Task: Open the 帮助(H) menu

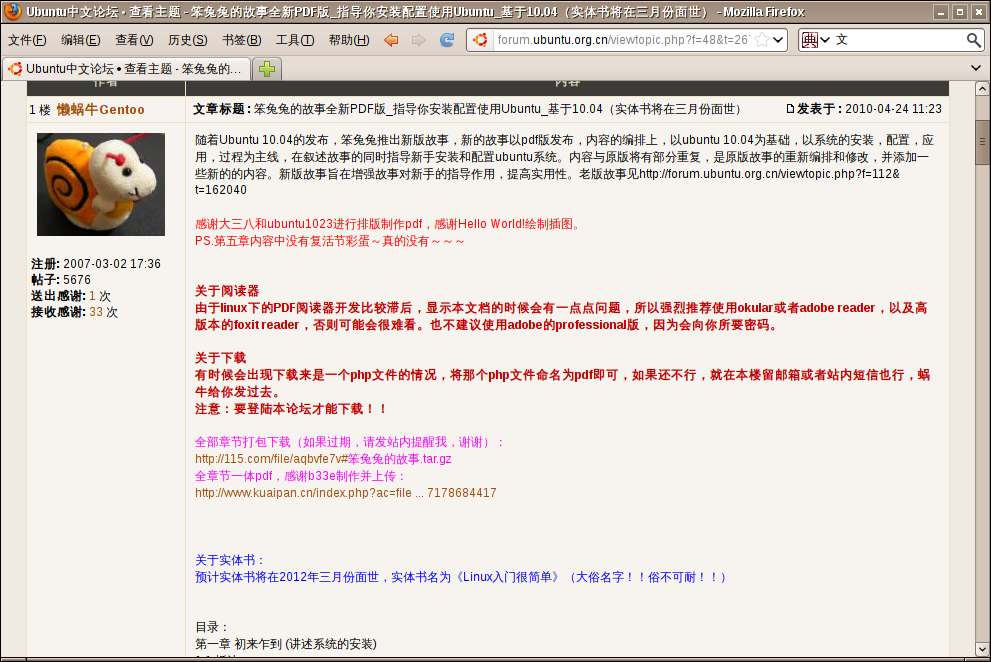Action: pyautogui.click(x=349, y=40)
